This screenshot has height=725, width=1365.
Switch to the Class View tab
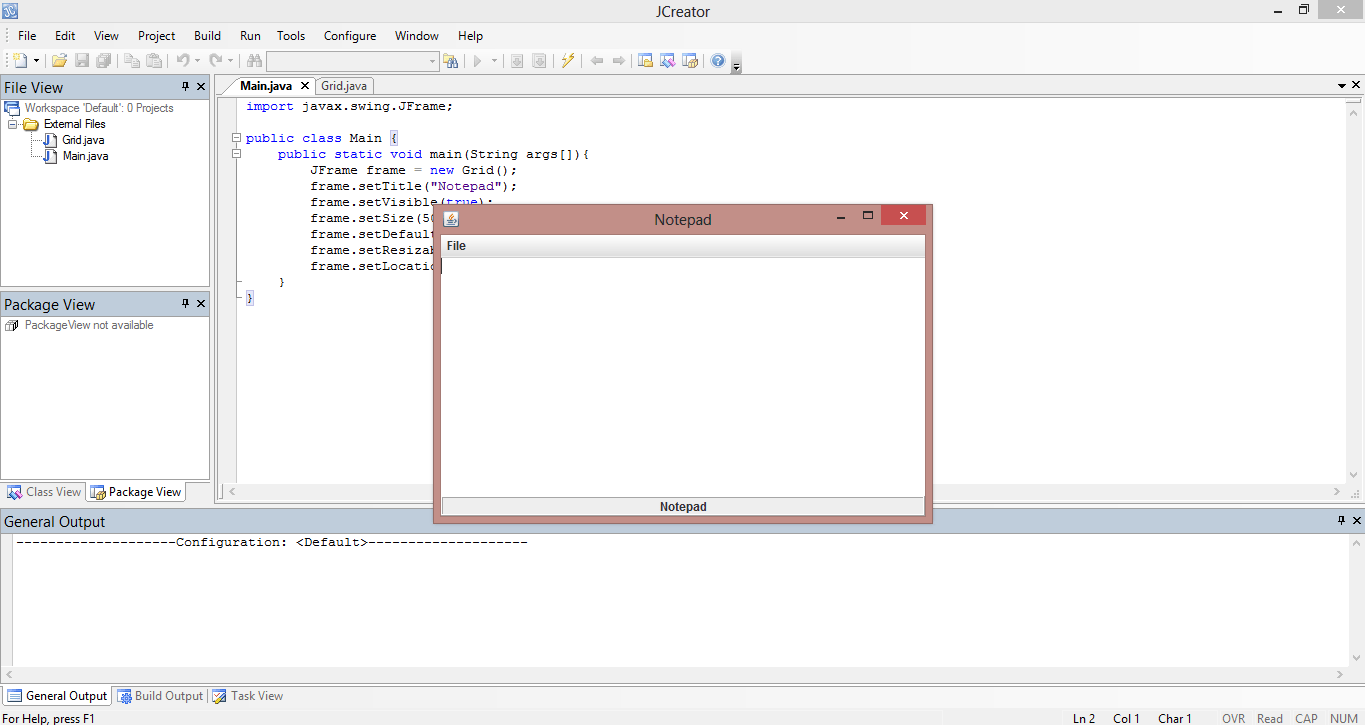[44, 492]
